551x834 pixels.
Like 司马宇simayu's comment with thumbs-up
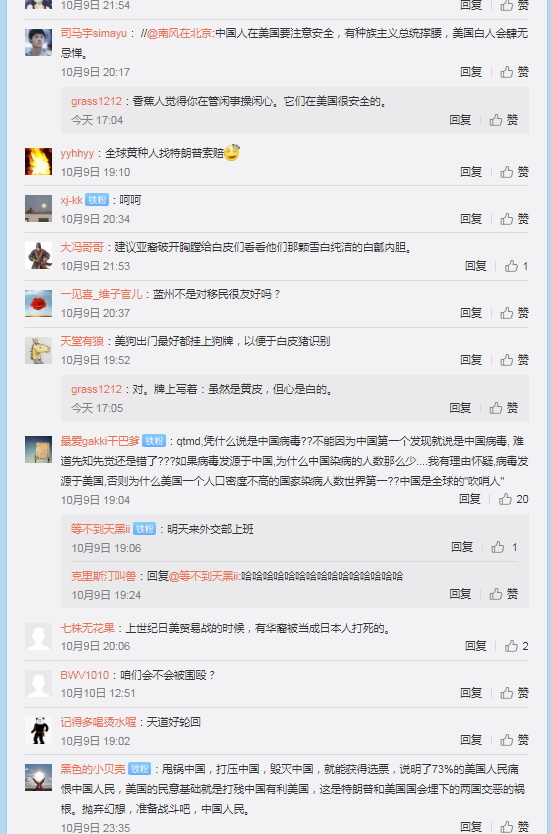click(x=514, y=72)
